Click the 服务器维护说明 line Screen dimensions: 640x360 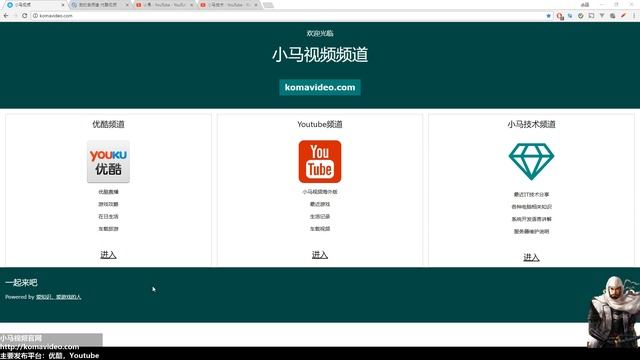point(531,231)
